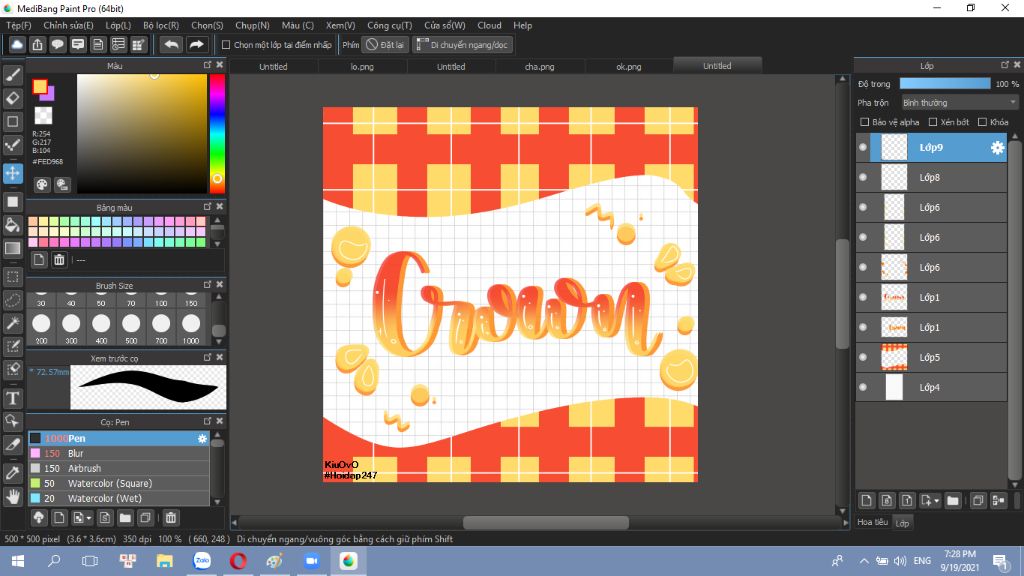Hide layer Lớp8 using its visibility dot
Viewport: 1024px width, 576px height.
tap(863, 177)
